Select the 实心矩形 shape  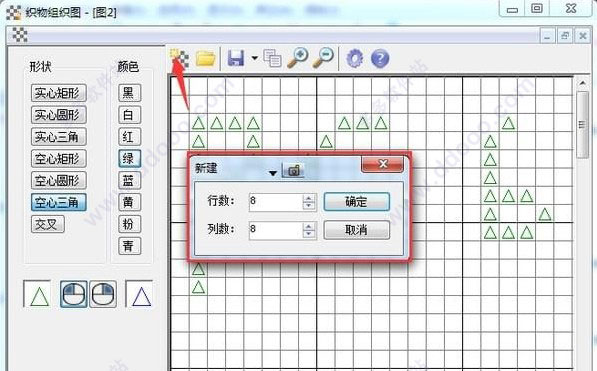(59, 93)
